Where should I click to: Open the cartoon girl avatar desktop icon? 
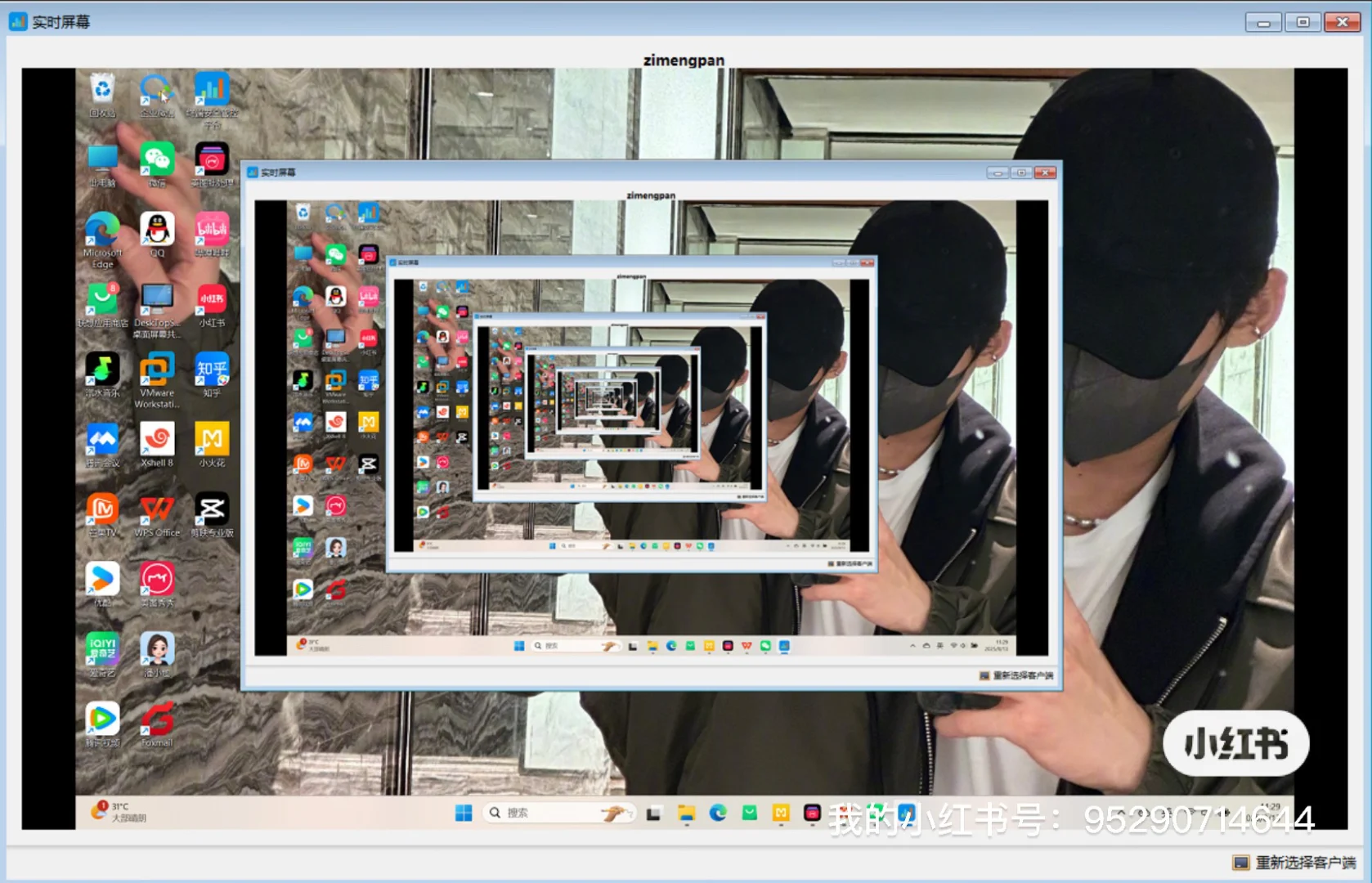(x=157, y=649)
